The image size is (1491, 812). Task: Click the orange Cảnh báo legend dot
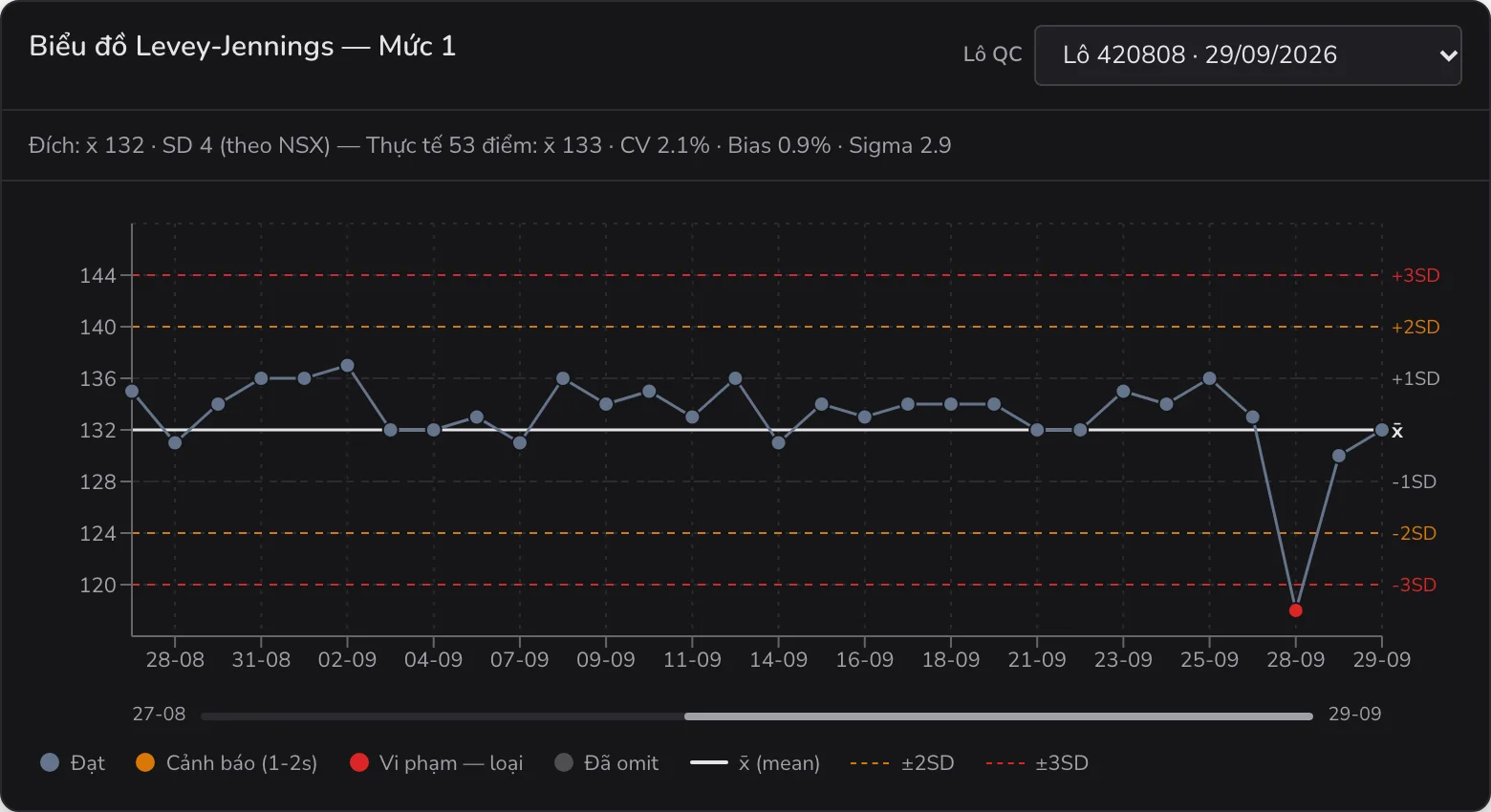[x=145, y=762]
